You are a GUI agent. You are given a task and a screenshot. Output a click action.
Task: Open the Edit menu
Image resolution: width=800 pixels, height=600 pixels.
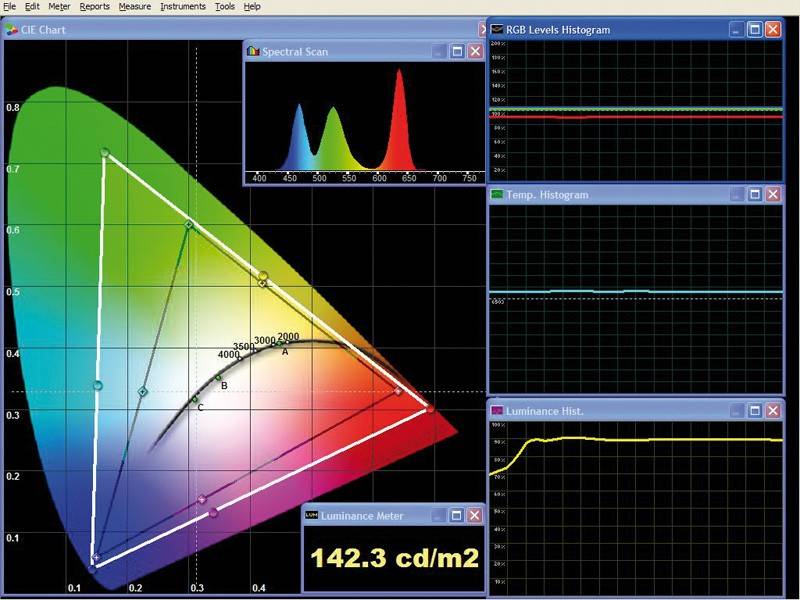[x=32, y=7]
